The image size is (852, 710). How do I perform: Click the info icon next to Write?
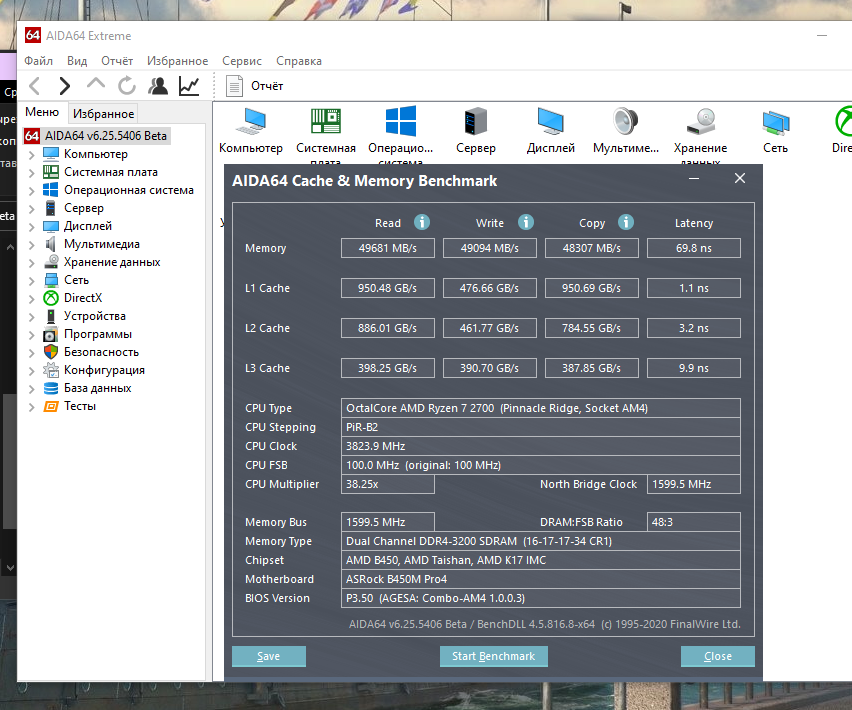coord(525,222)
